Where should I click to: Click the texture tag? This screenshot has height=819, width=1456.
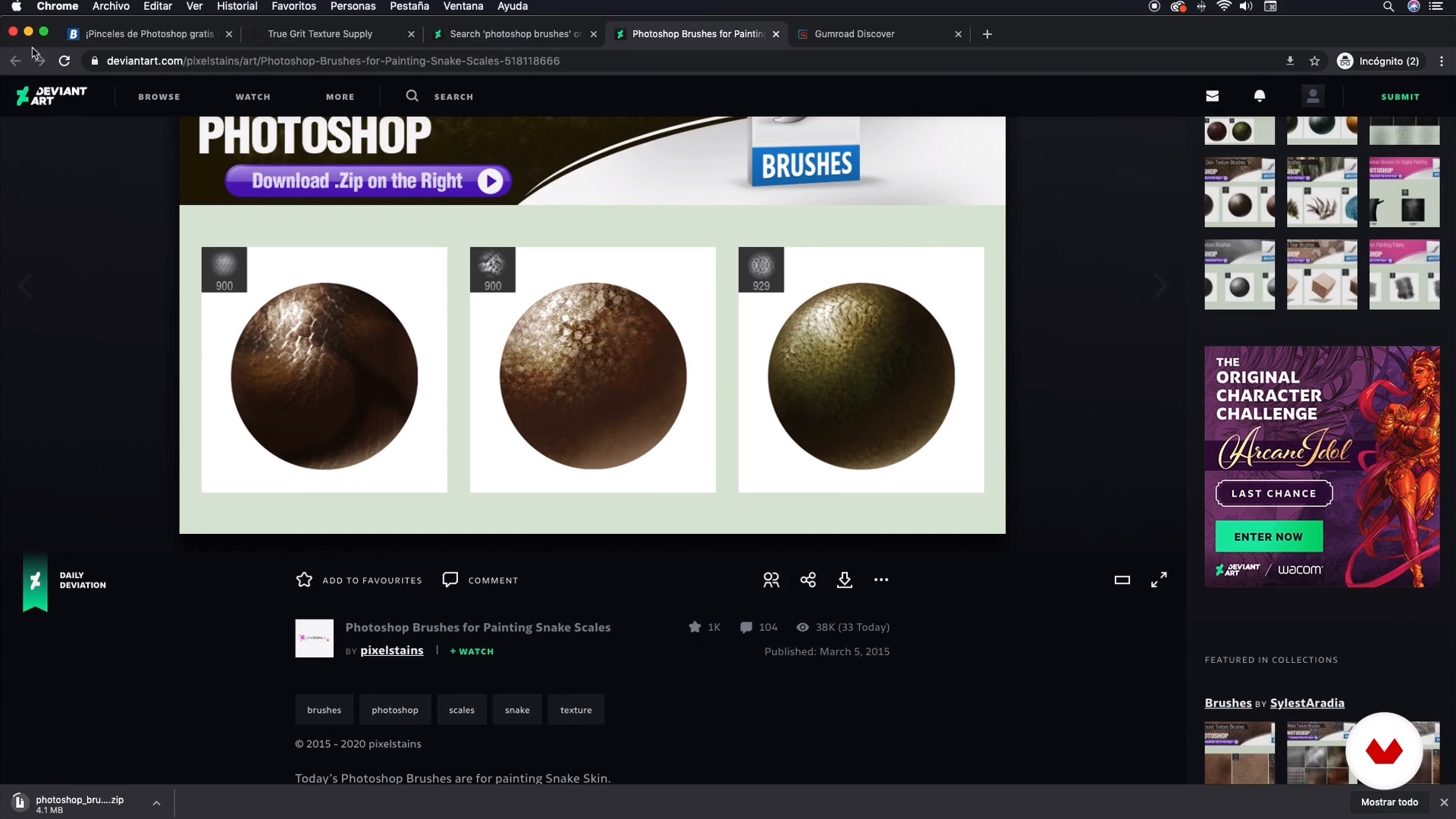(576, 710)
